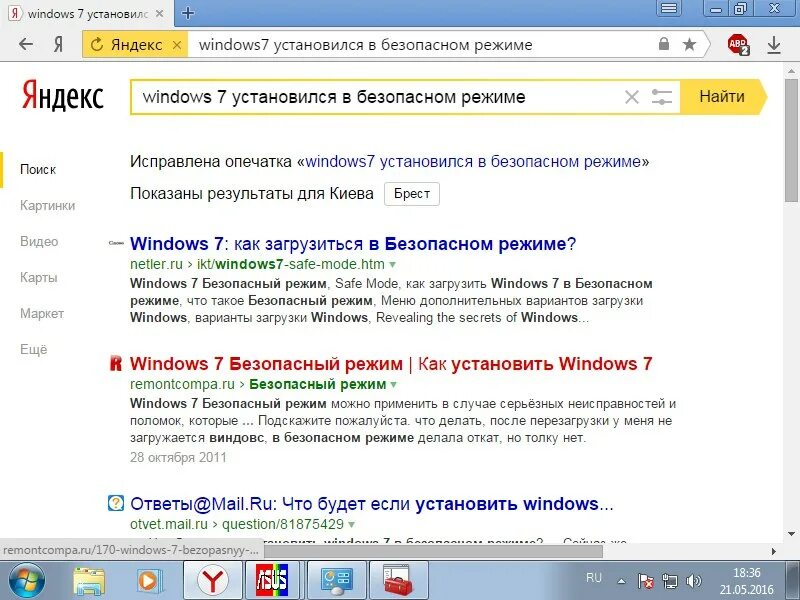This screenshot has width=800, height=600.
Task: Click the address bar query text
Action: pyautogui.click(x=365, y=45)
